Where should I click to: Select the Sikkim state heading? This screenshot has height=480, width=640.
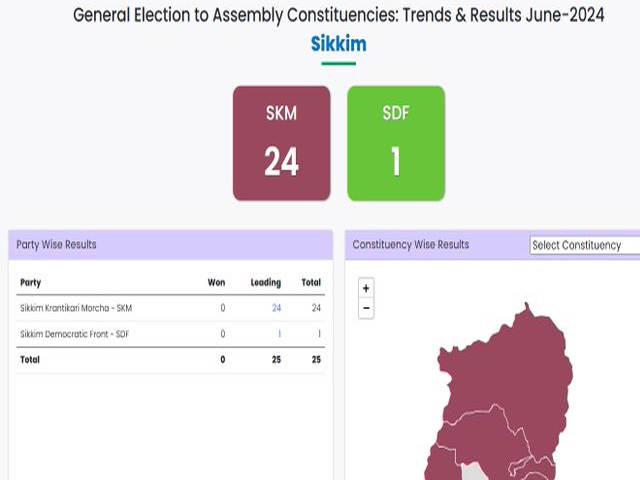tap(338, 43)
